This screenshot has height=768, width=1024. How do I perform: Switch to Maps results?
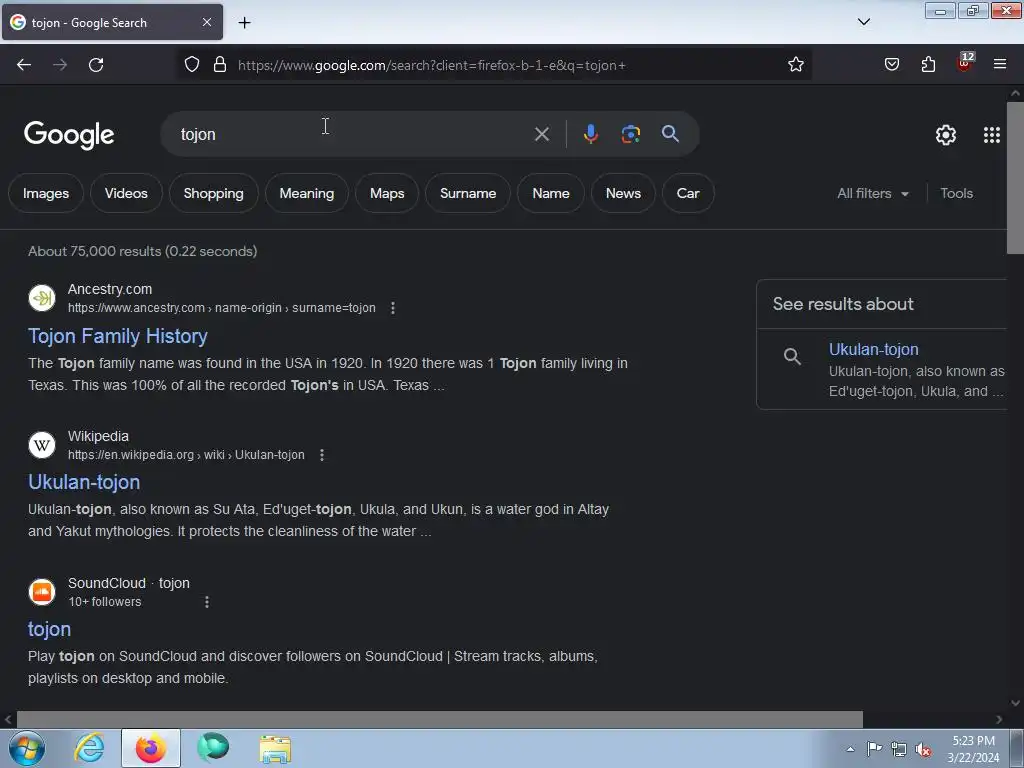point(387,193)
